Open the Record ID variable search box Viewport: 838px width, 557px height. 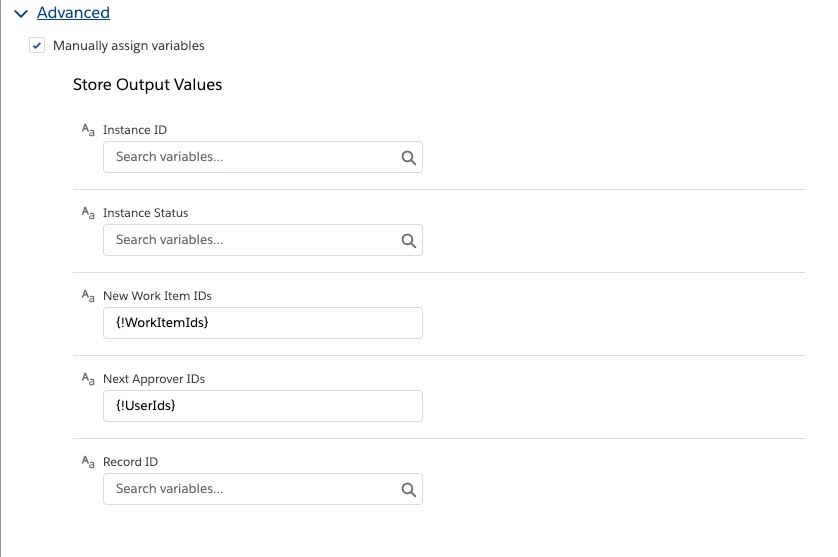coord(250,489)
